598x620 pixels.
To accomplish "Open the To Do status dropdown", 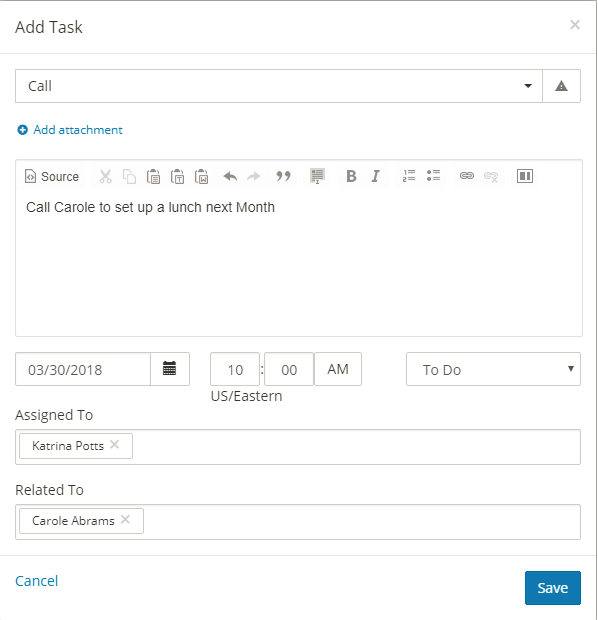I will 493,369.
